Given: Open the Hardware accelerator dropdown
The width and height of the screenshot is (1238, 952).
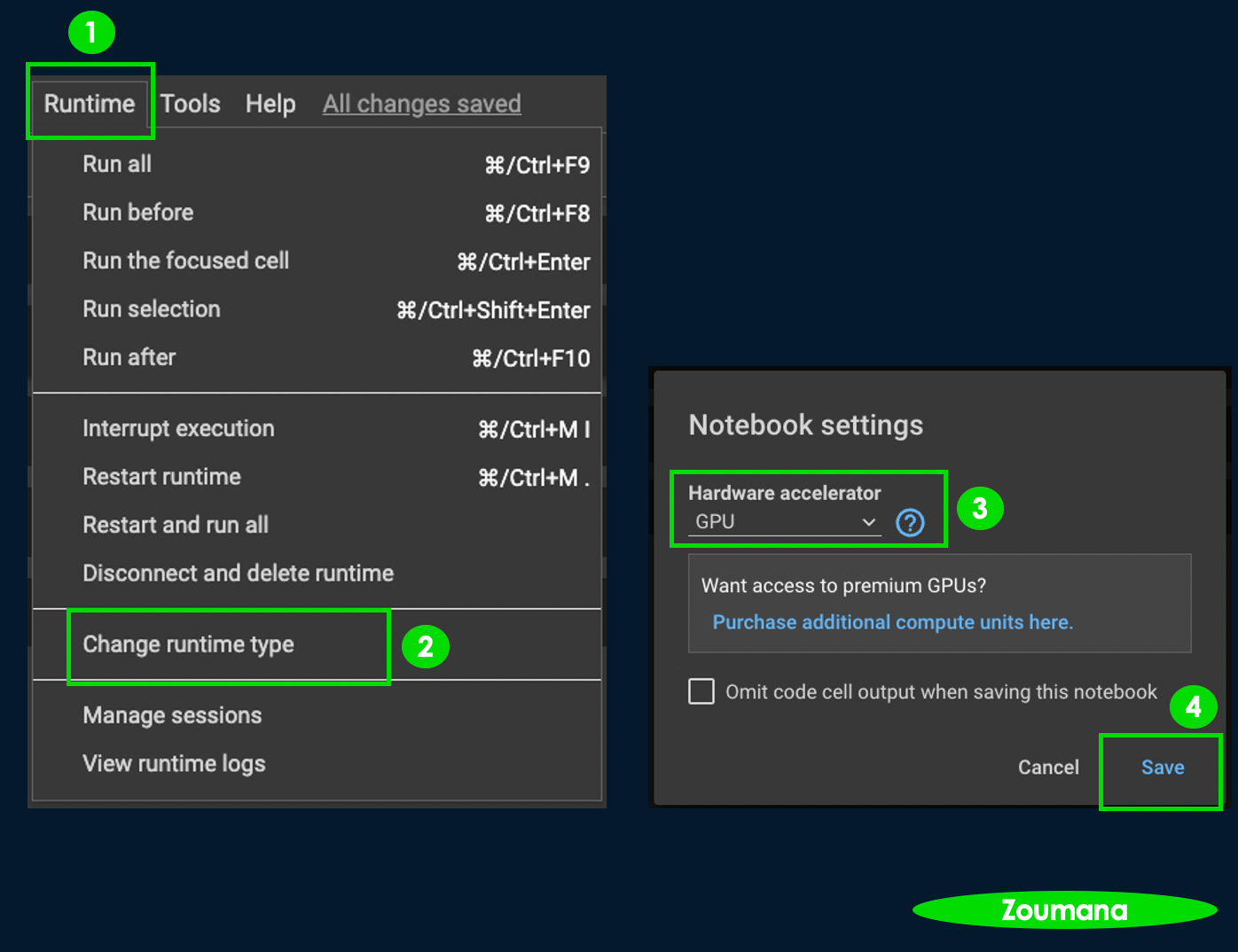Looking at the screenshot, I should pyautogui.click(x=784, y=522).
